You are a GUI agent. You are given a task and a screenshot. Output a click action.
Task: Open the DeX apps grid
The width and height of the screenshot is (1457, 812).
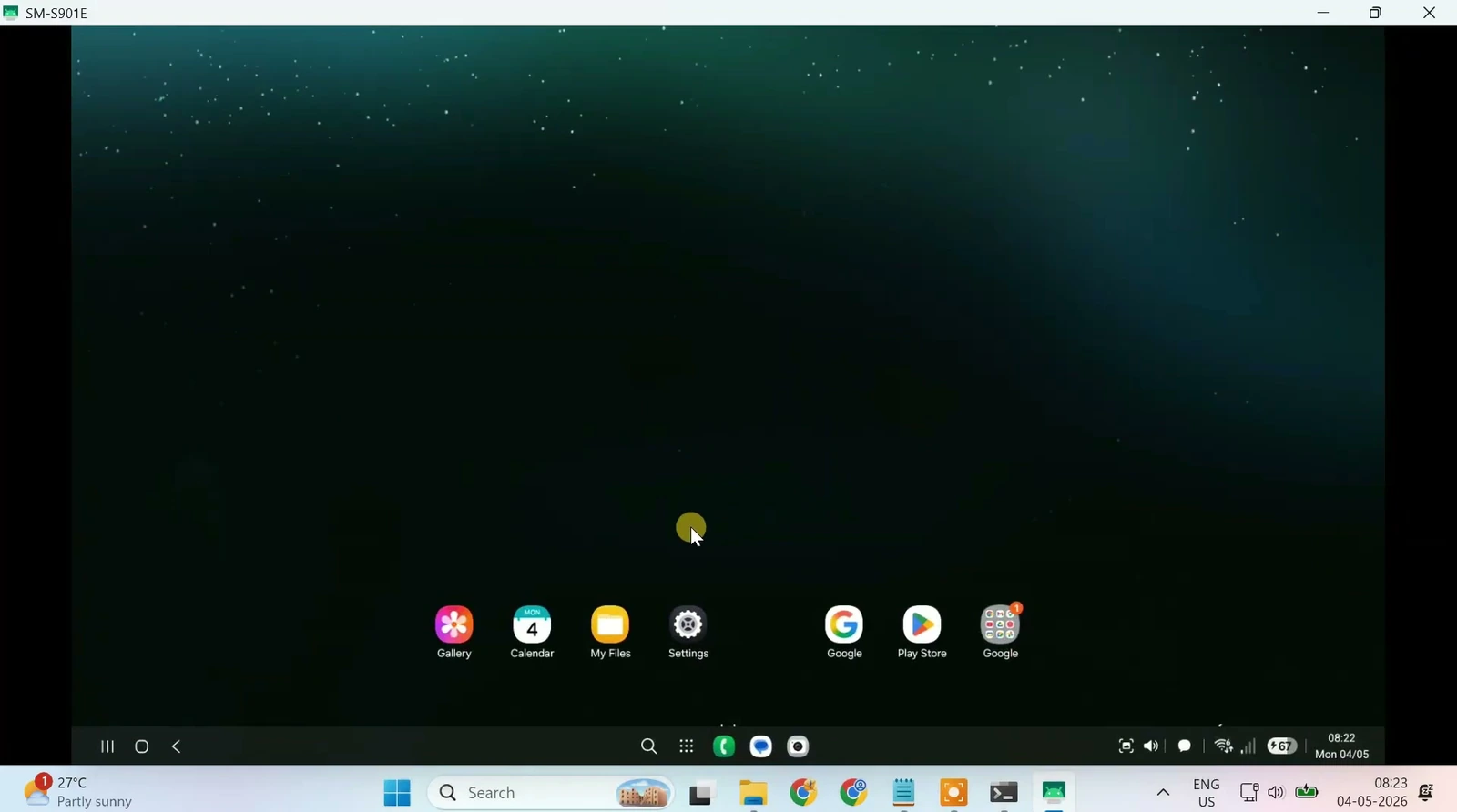point(687,746)
